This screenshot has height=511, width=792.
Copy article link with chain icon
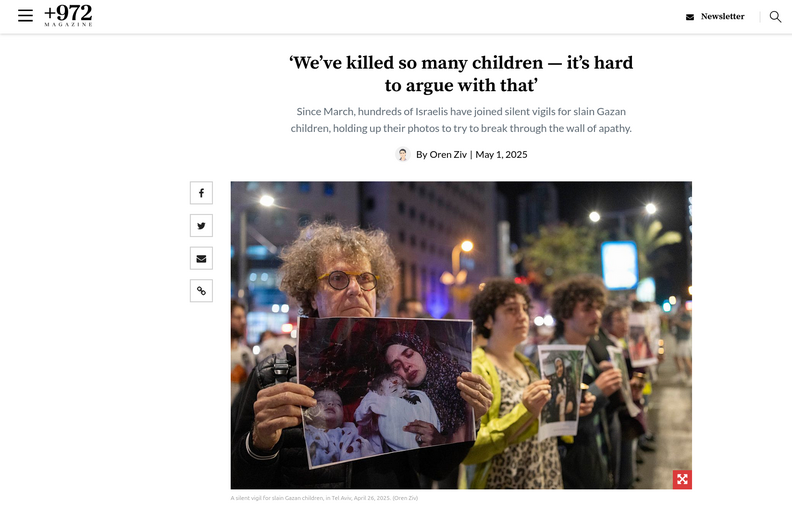pyautogui.click(x=201, y=291)
